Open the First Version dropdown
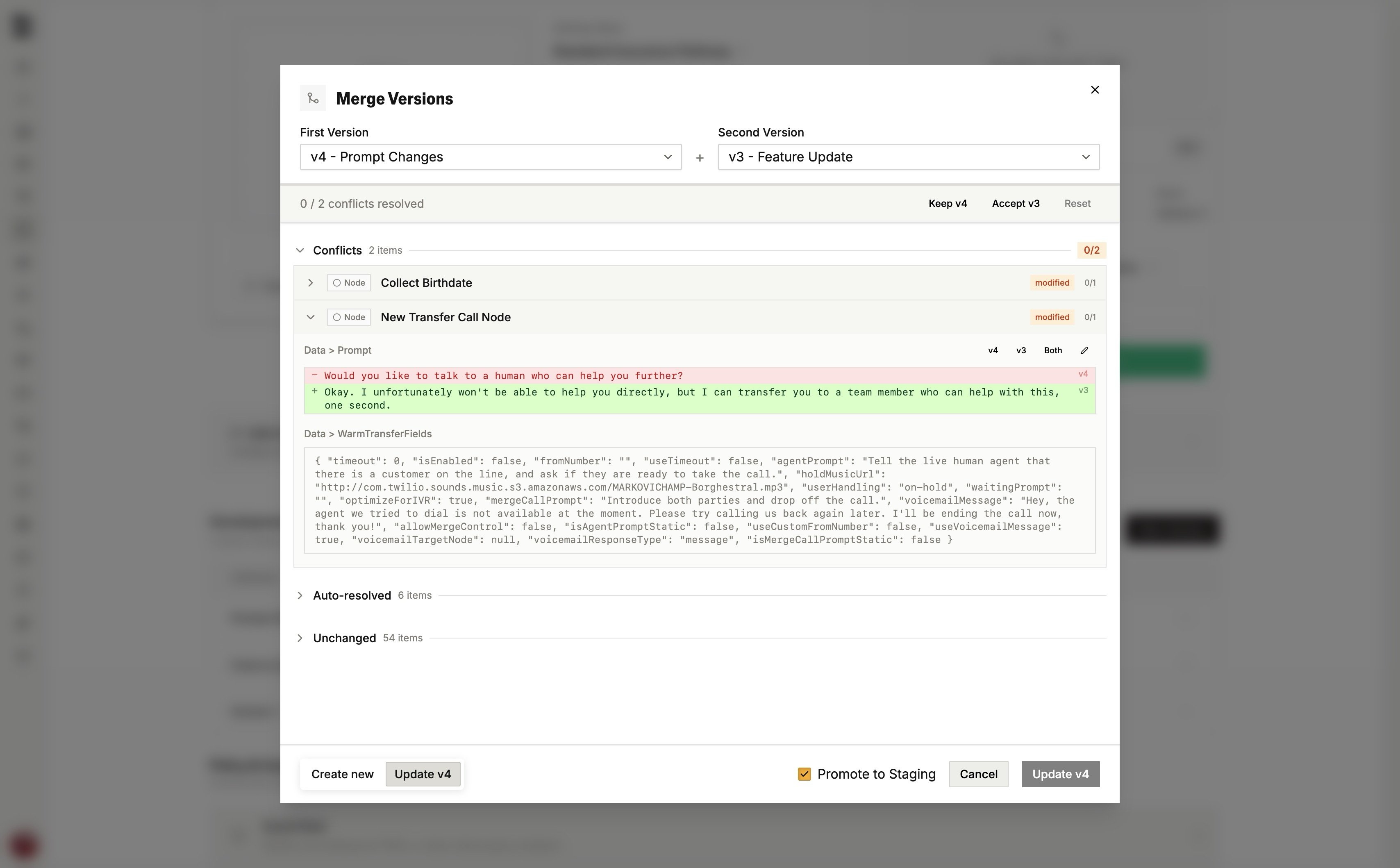 click(x=490, y=157)
